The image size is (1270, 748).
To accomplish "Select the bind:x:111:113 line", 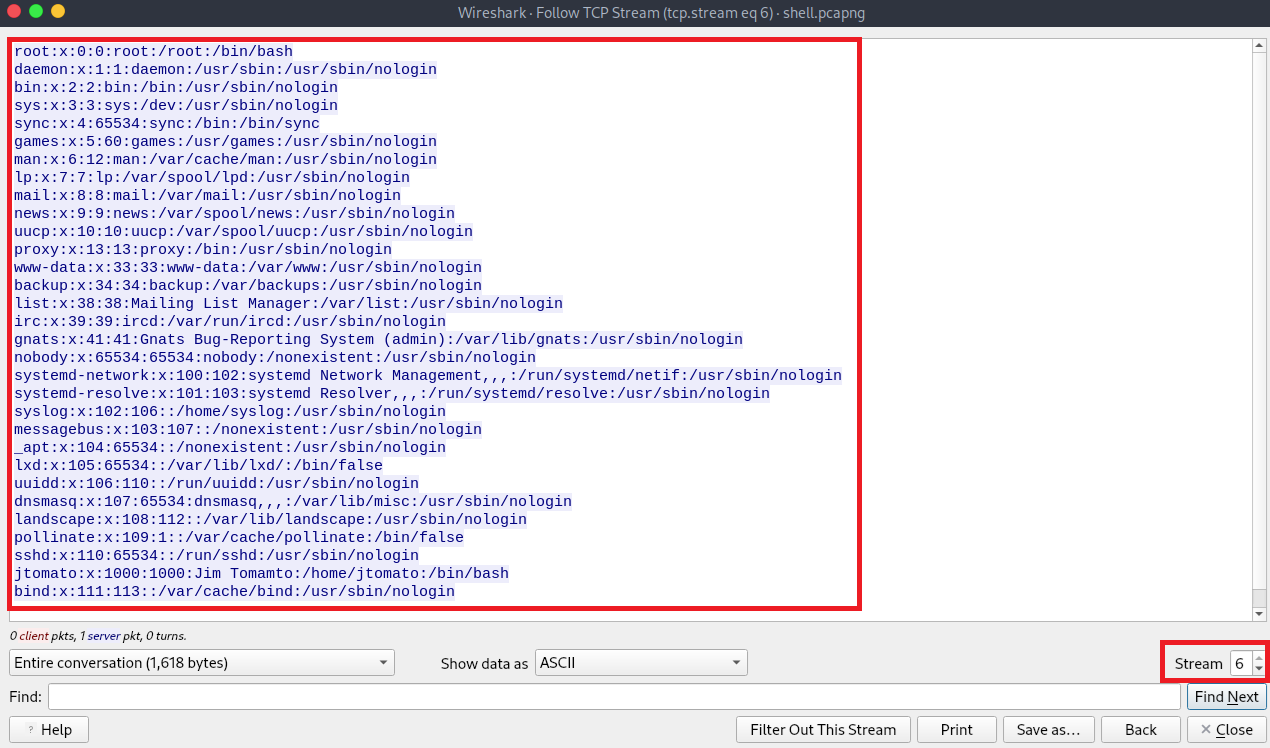I will (x=234, y=591).
